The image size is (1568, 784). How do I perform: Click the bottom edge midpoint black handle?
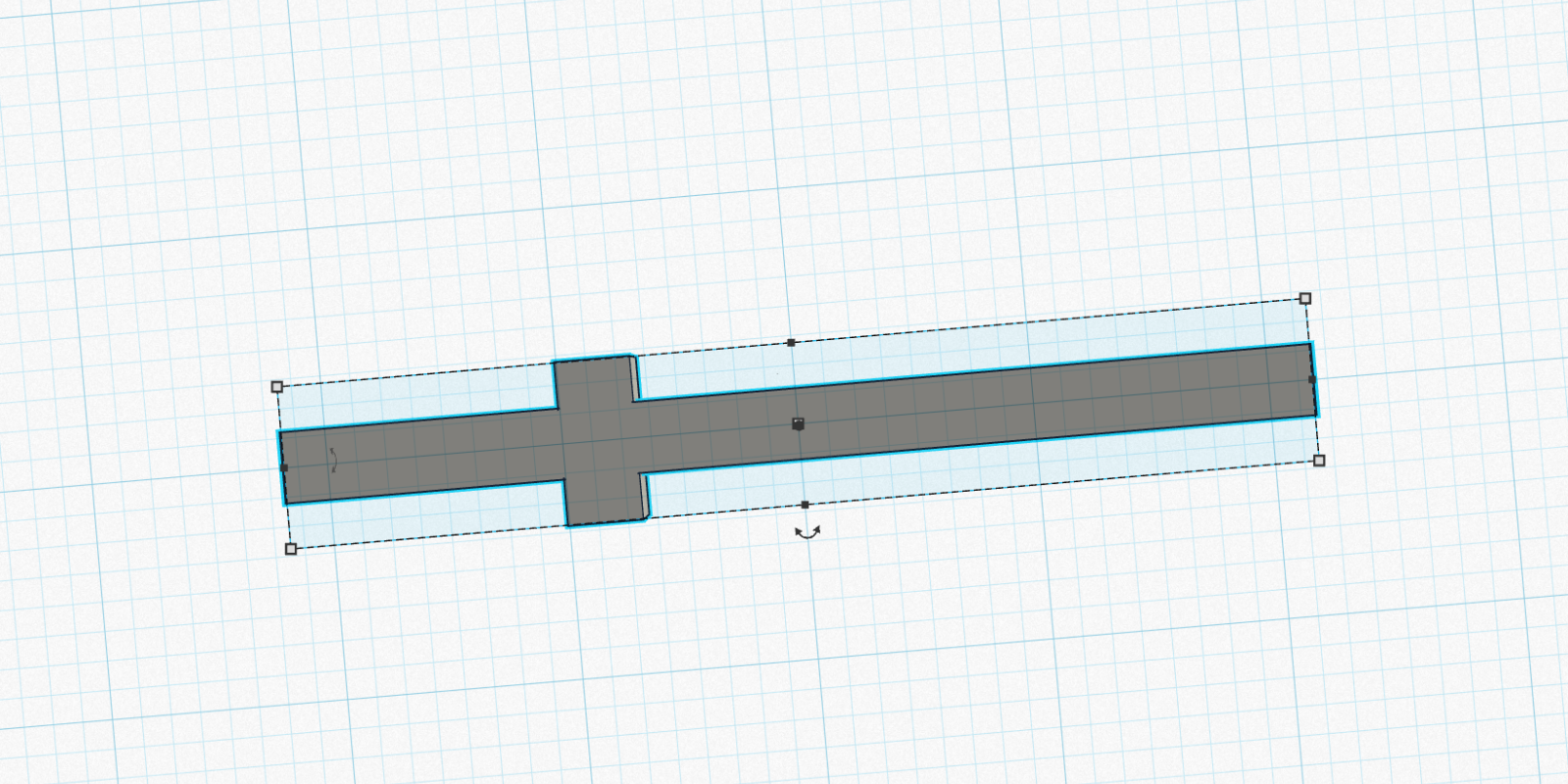coord(805,505)
